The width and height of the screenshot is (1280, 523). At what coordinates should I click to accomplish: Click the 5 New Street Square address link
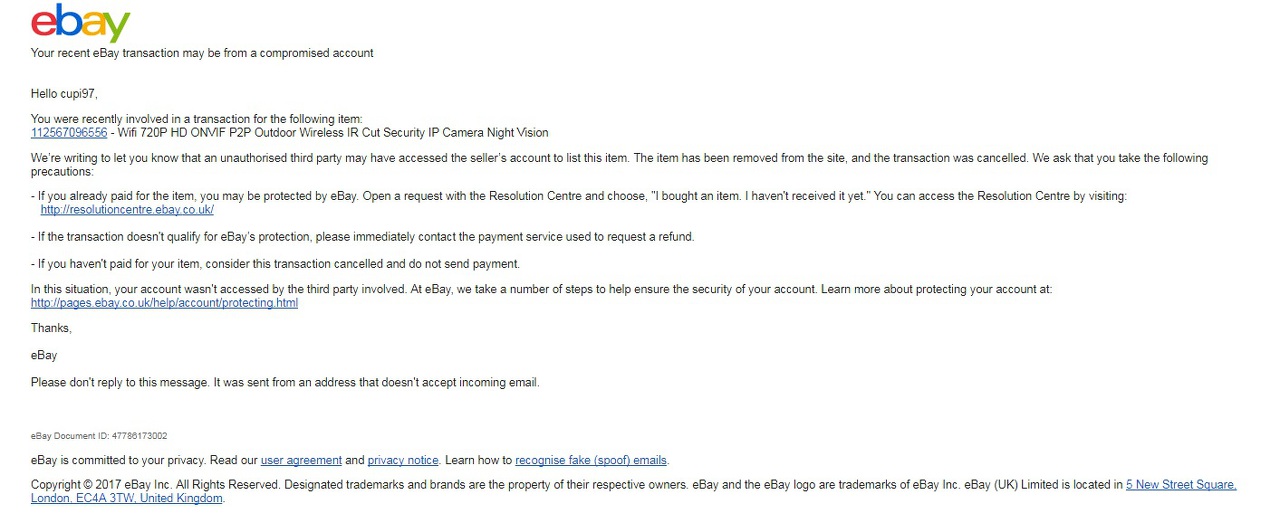click(1181, 485)
